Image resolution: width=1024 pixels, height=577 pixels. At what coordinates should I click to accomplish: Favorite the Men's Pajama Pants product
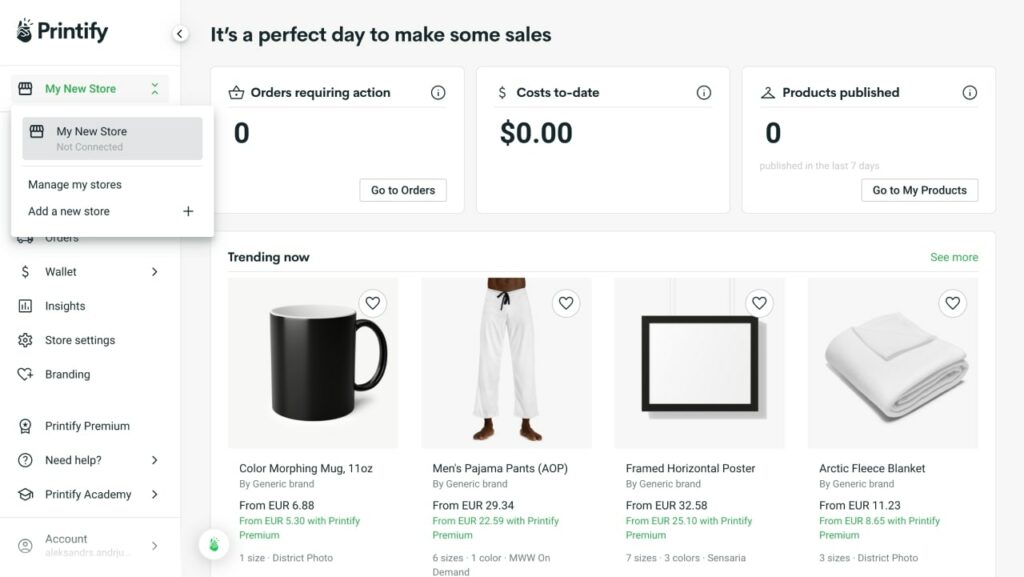(x=566, y=303)
